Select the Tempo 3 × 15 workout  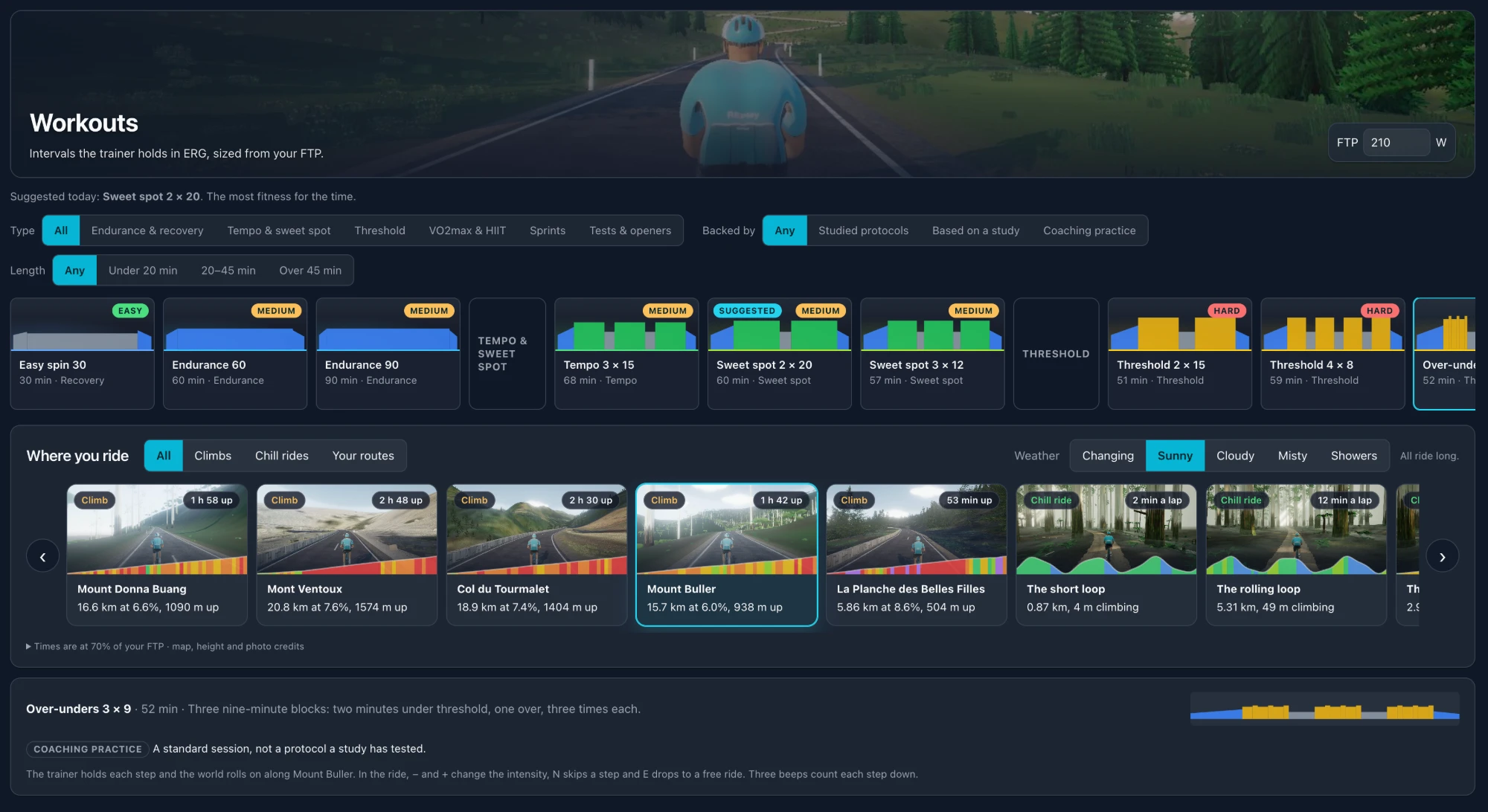coord(626,354)
